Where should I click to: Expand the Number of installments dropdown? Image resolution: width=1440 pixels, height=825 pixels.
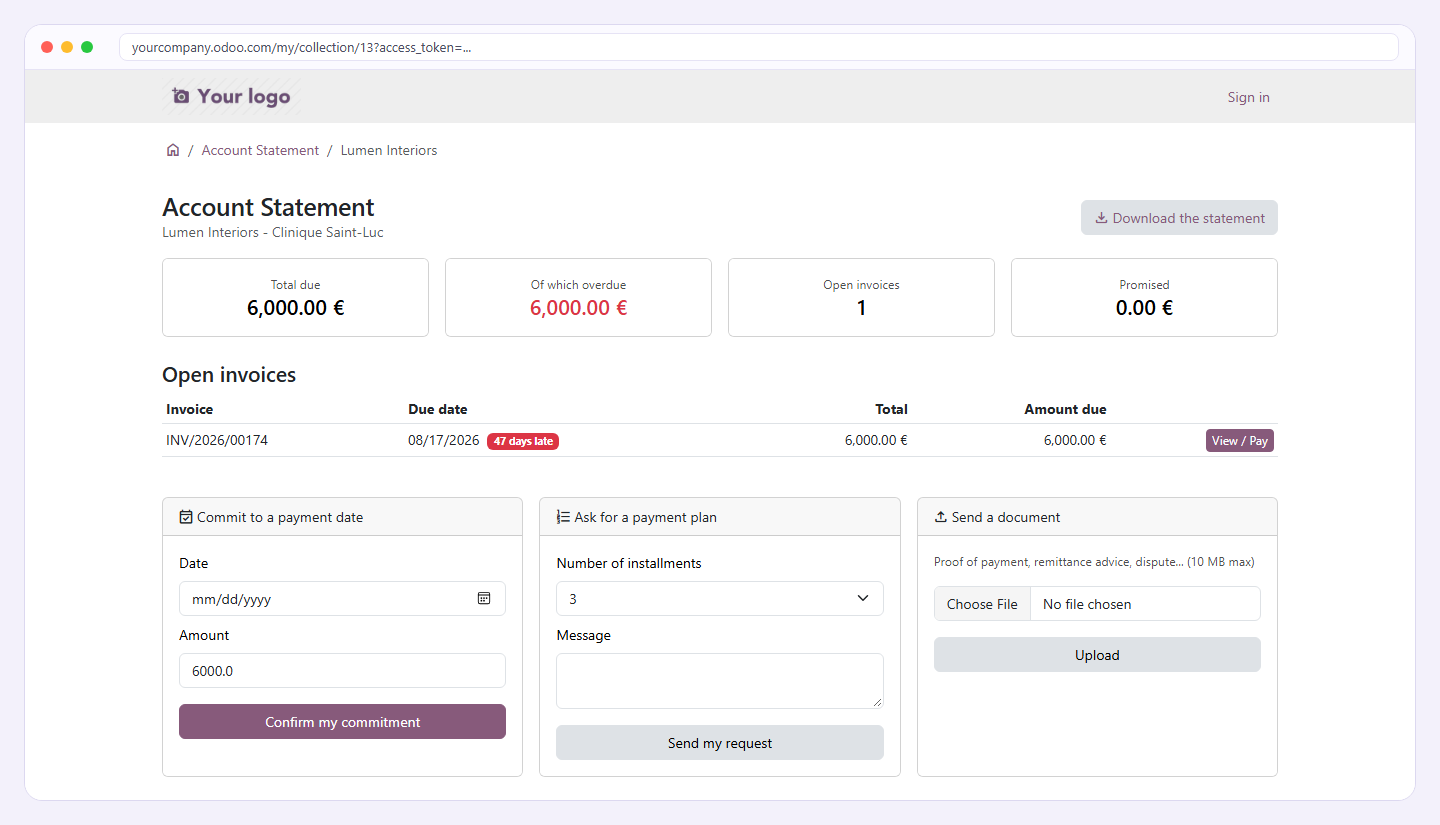(x=720, y=598)
